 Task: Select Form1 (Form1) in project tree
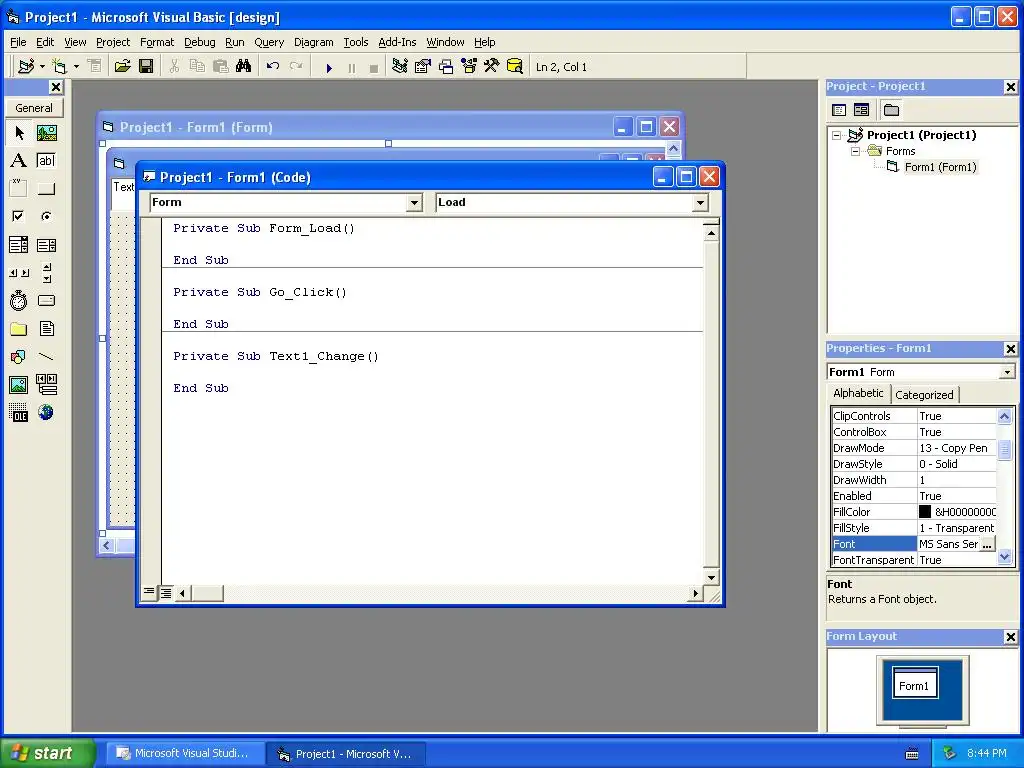(x=940, y=167)
